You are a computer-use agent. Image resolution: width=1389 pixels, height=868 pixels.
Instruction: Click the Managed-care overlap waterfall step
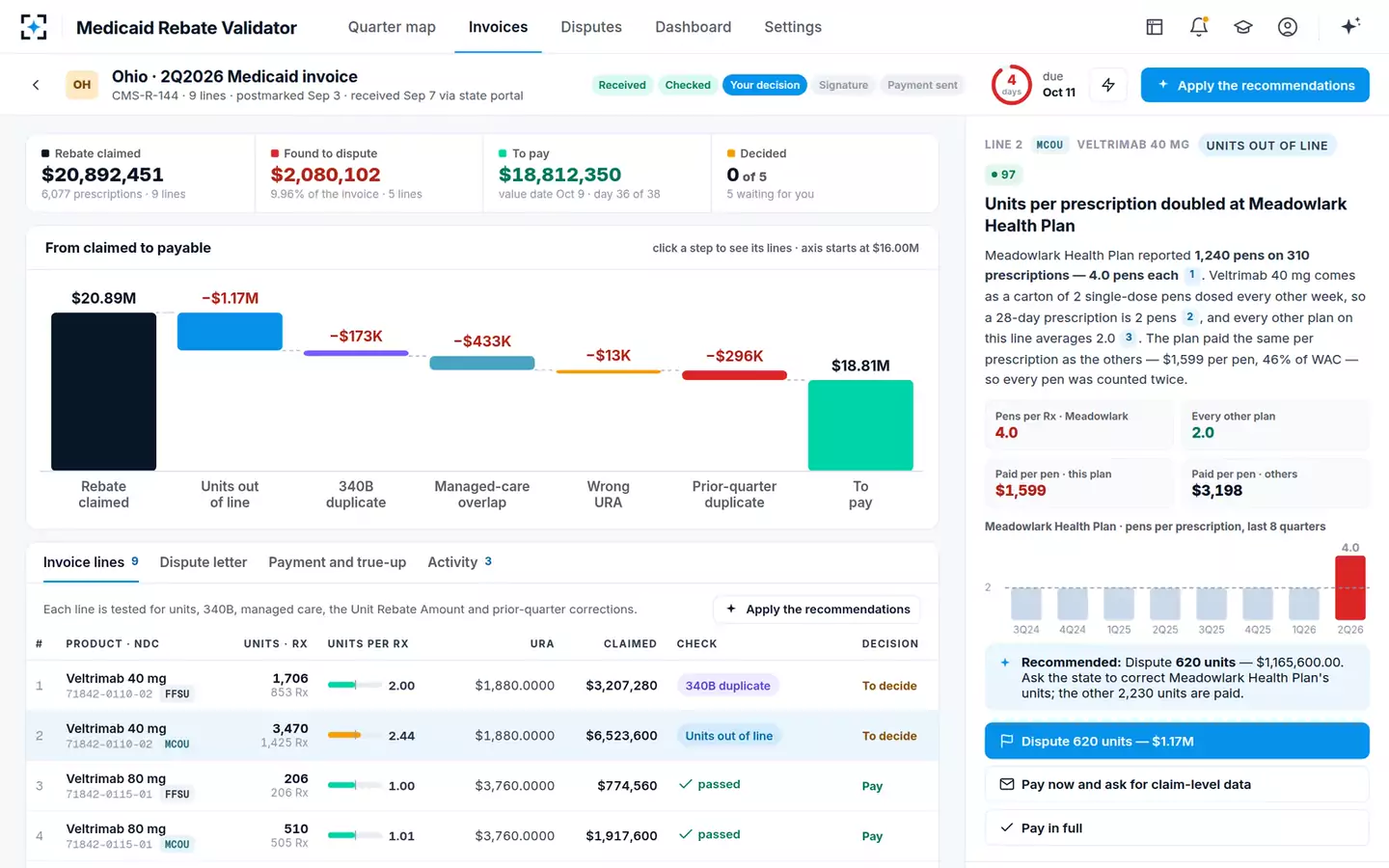(482, 363)
